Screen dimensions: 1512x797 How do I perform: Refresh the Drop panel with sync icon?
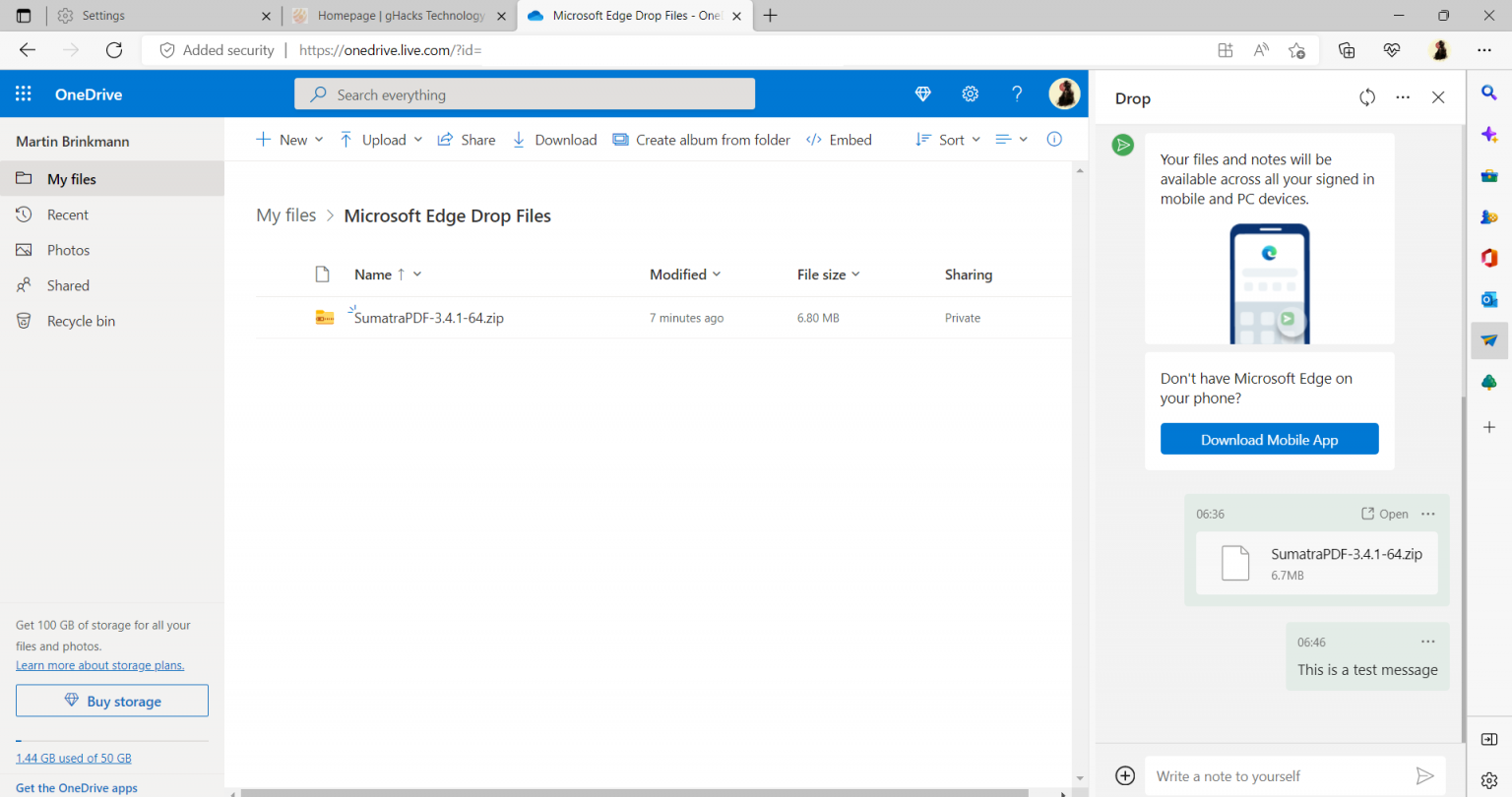[x=1367, y=97]
